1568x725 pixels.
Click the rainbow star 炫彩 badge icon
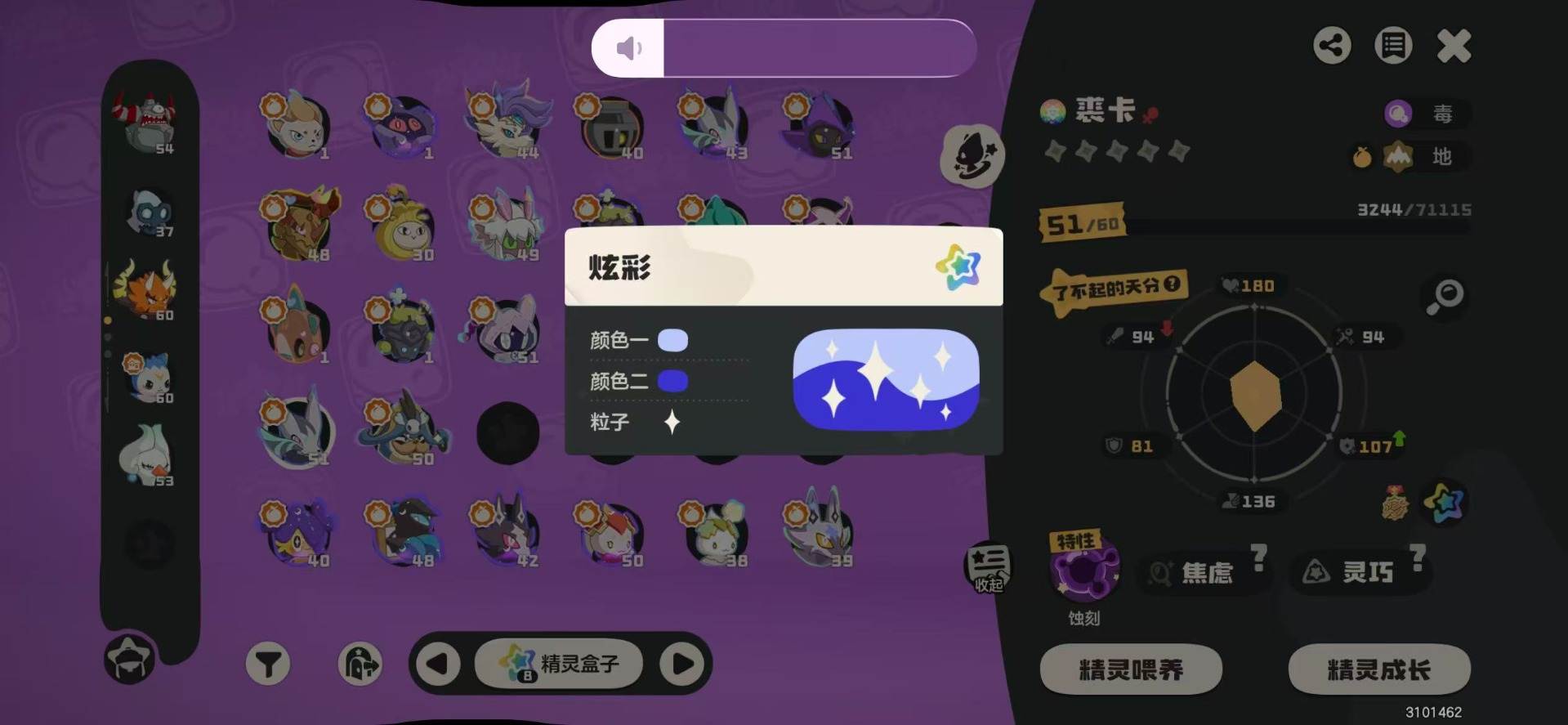(x=1445, y=503)
